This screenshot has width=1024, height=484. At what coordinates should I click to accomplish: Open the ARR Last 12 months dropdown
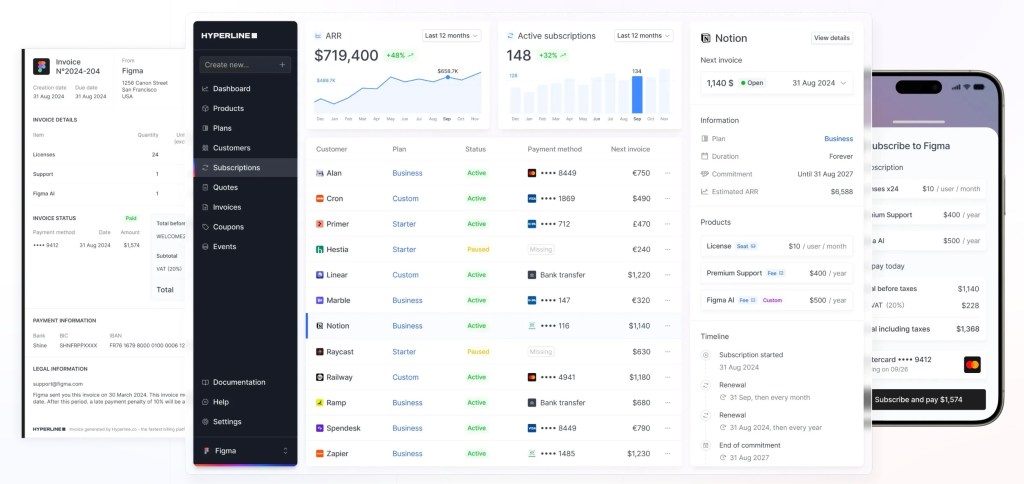[451, 36]
